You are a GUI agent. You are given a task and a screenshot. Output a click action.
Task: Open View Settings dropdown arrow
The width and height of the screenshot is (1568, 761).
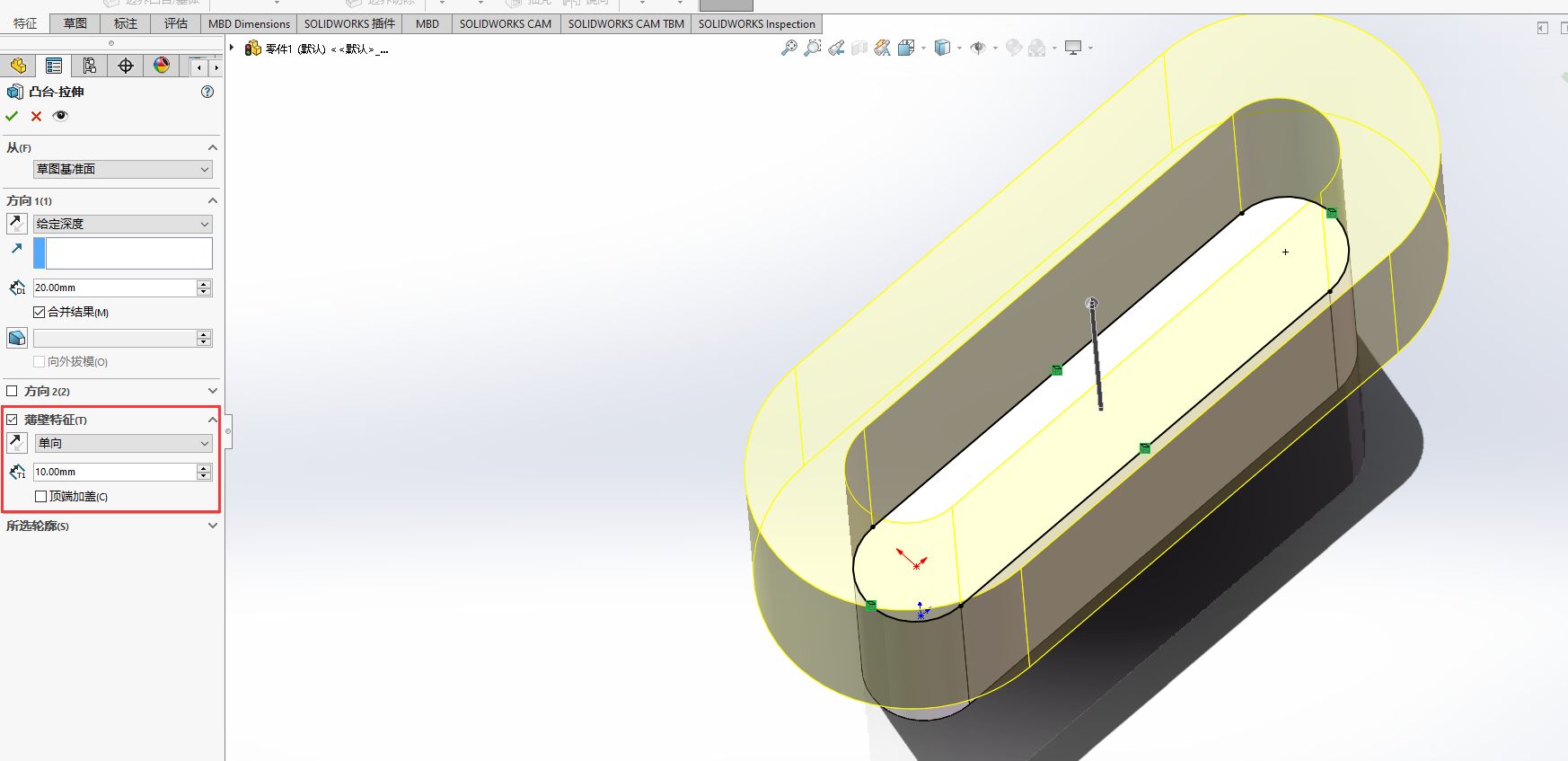(x=1090, y=49)
